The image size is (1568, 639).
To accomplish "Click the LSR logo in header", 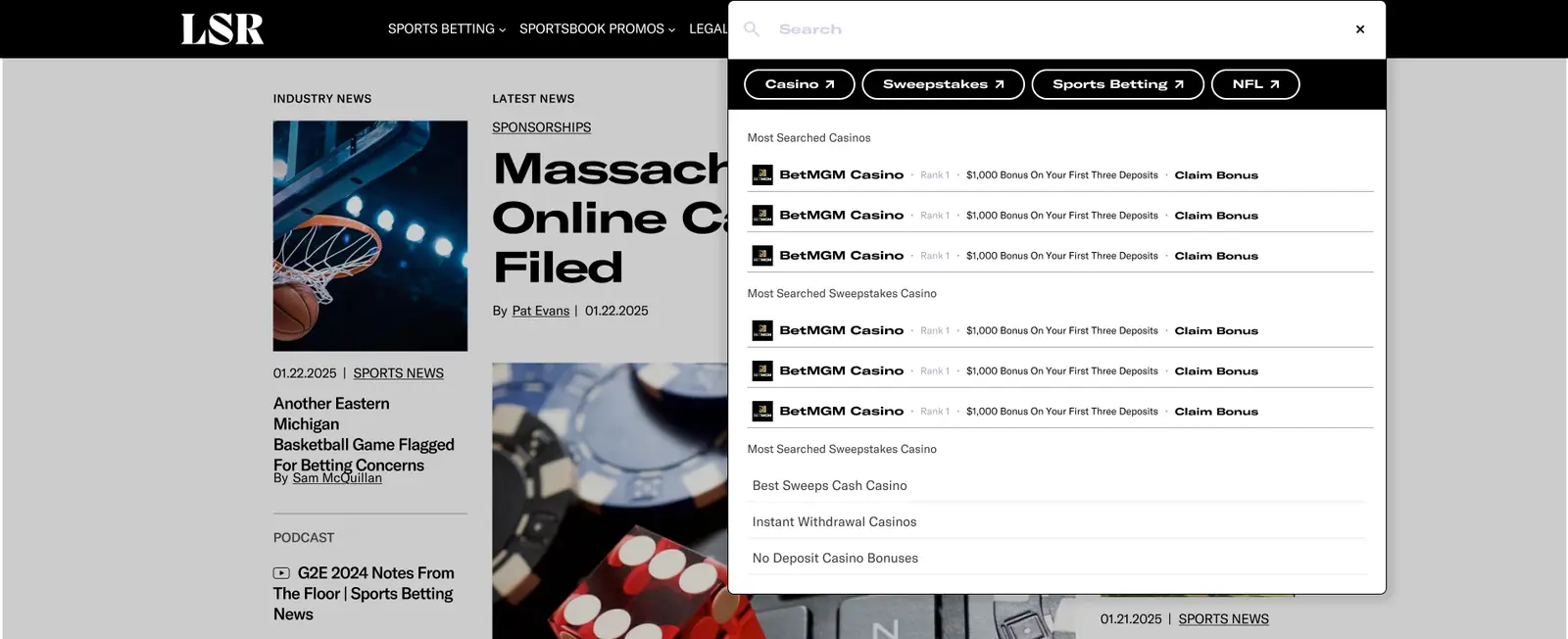I will (x=222, y=29).
